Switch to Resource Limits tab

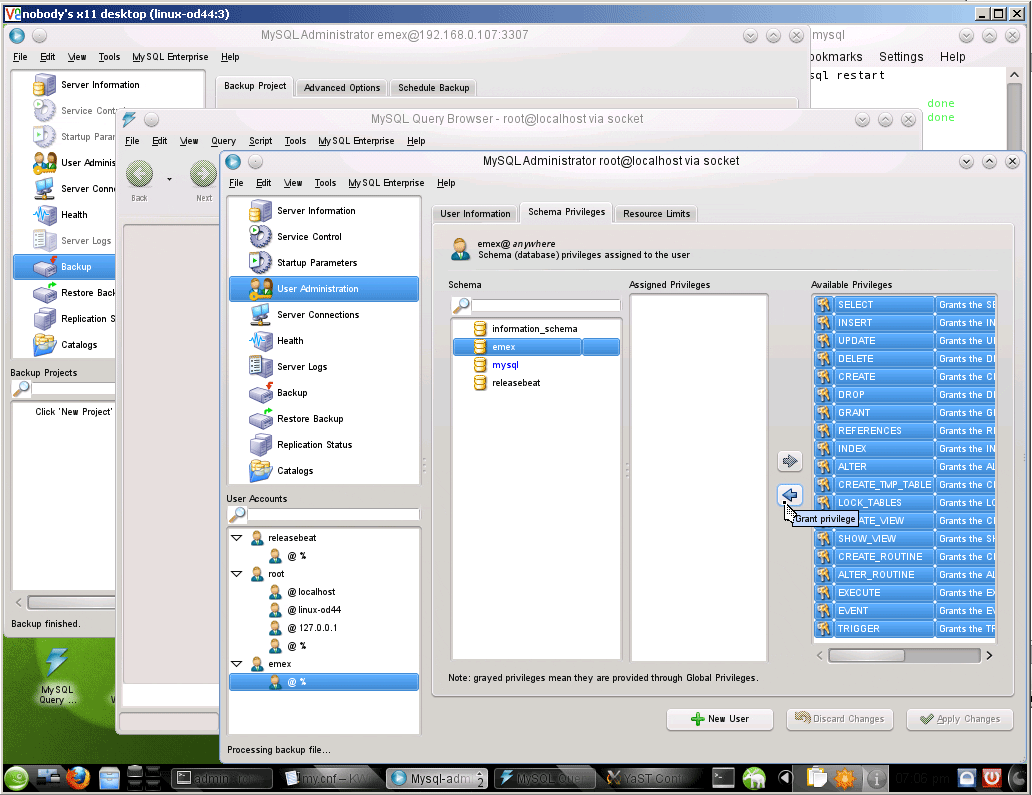coord(656,214)
